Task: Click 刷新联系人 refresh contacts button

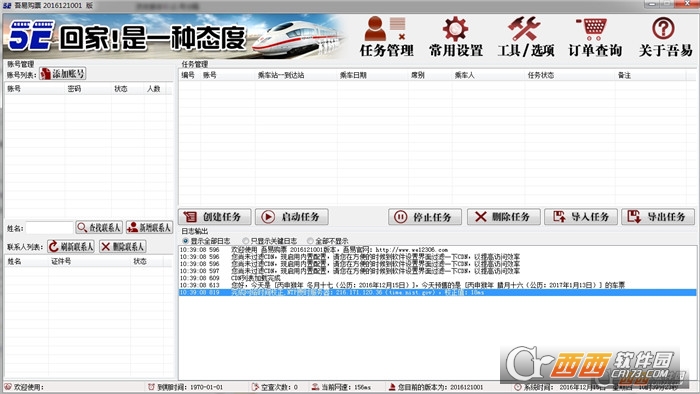Action: tap(71, 246)
